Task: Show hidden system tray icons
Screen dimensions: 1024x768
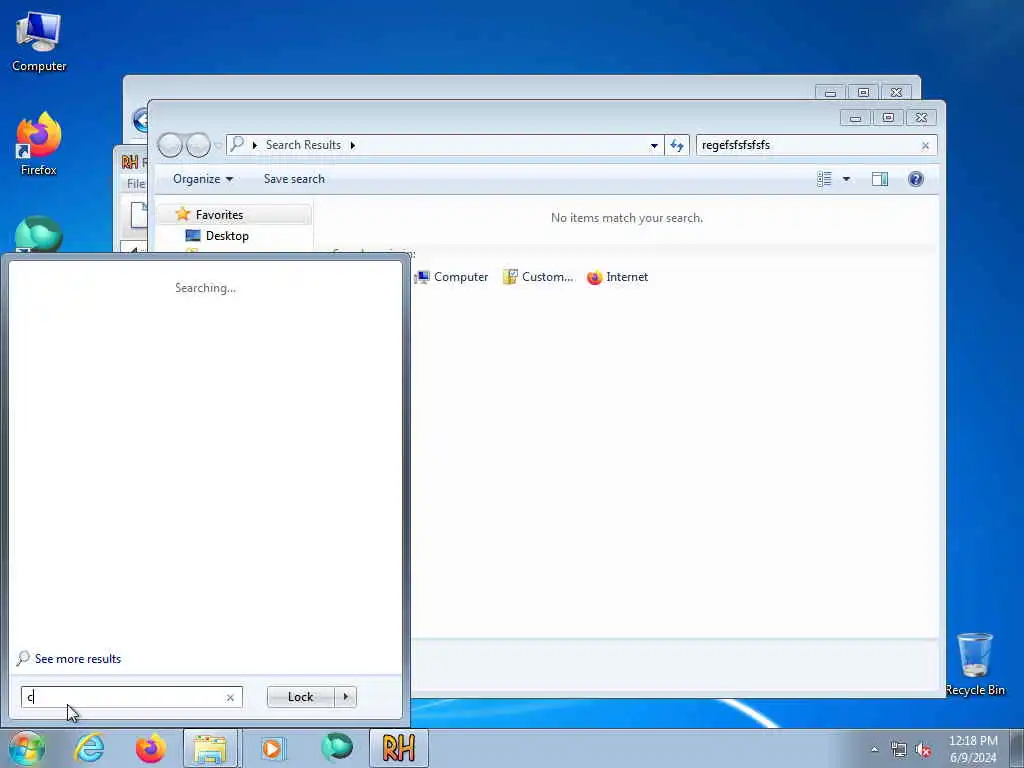Action: (x=874, y=750)
